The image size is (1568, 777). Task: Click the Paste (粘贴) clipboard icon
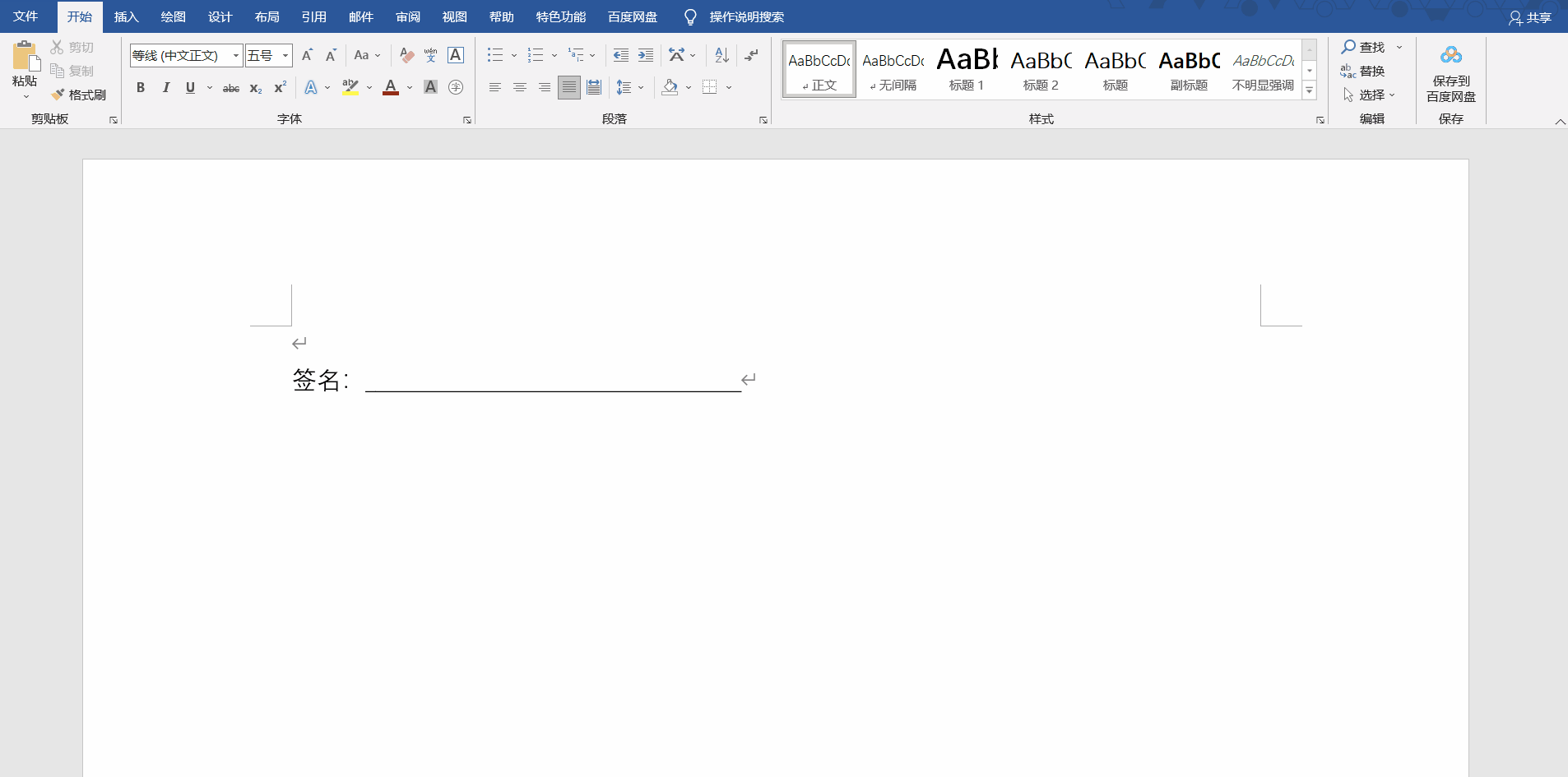coord(25,58)
